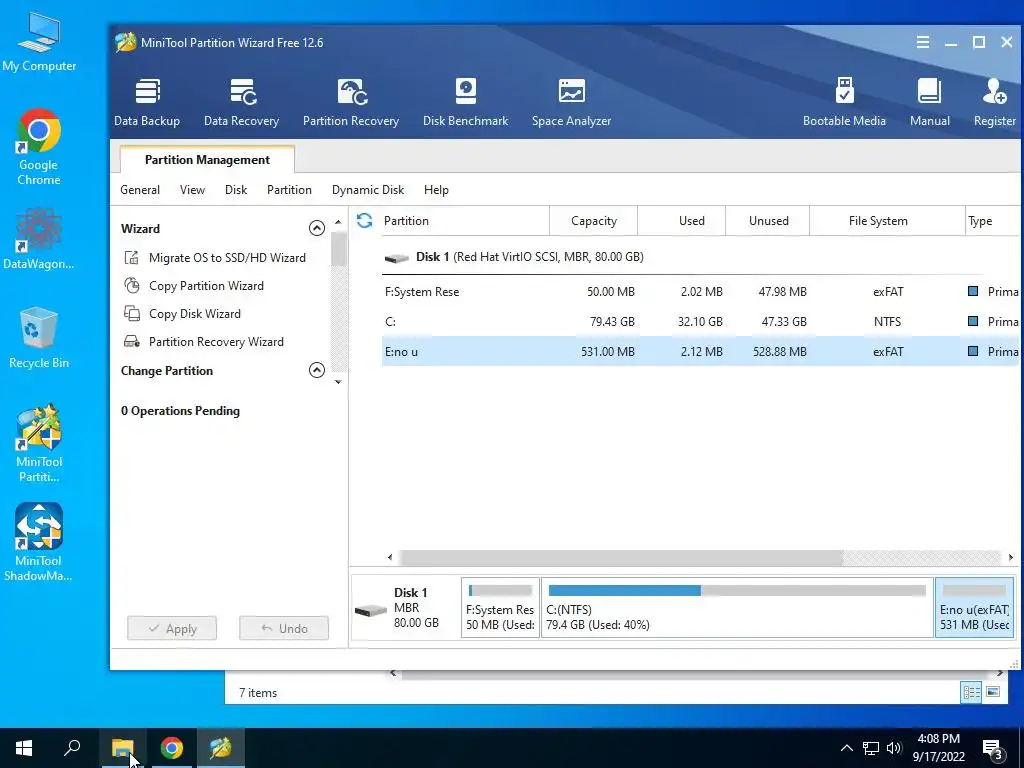Show hidden system tray icons
This screenshot has height=768, width=1024.
(846, 748)
